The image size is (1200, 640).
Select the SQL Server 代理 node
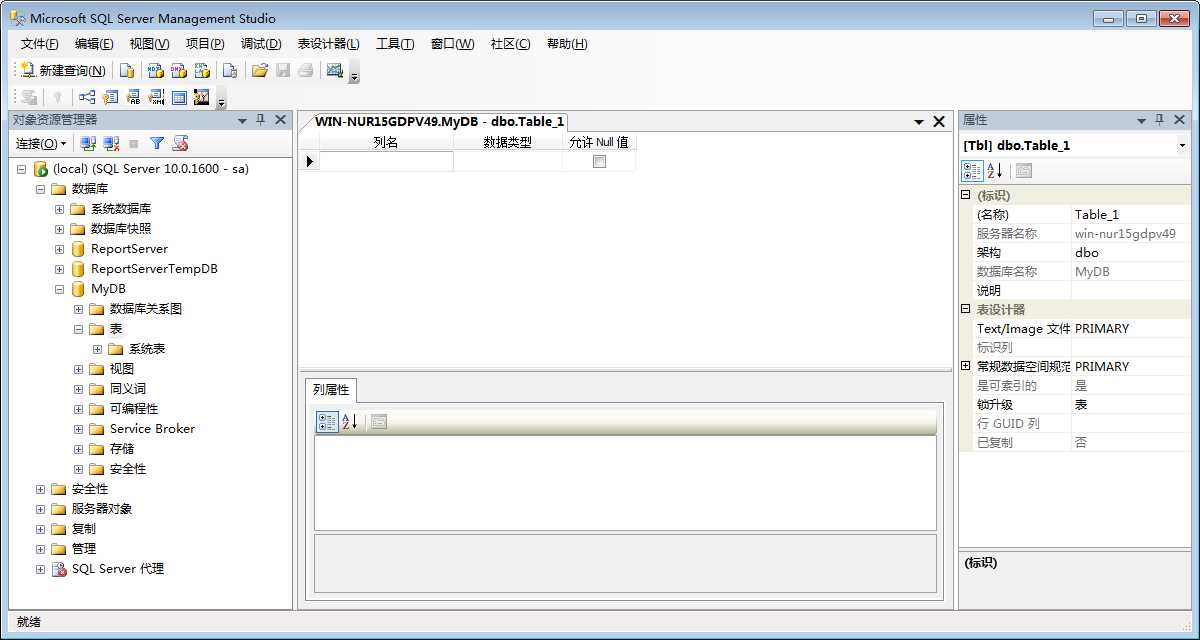[117, 569]
